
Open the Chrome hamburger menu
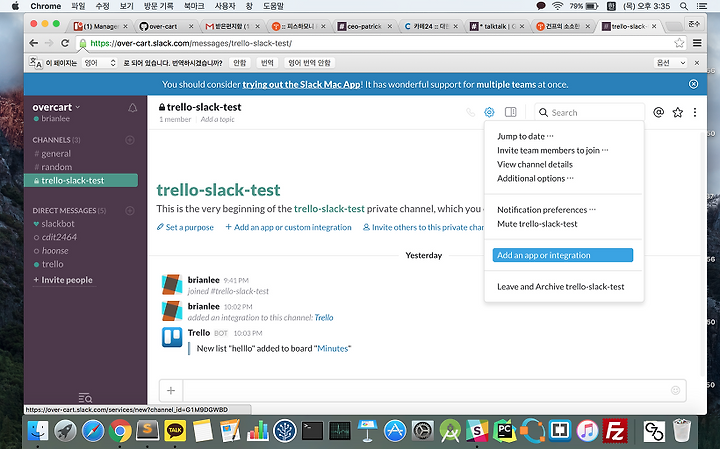(697, 43)
